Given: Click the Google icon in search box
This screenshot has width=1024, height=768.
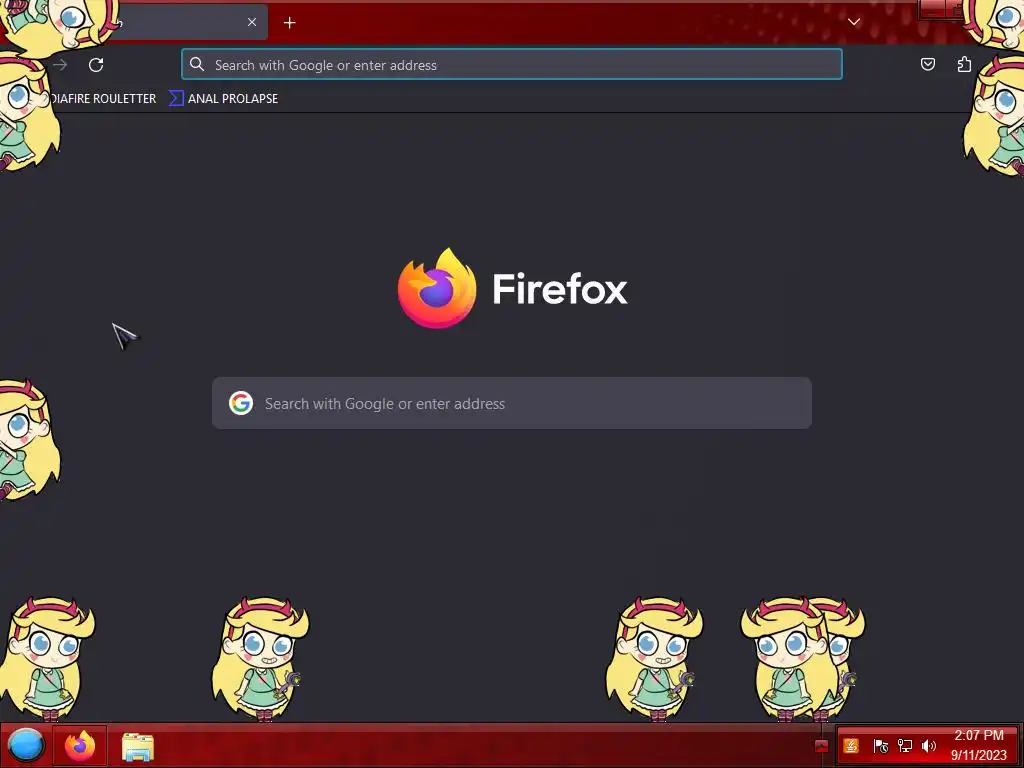Looking at the screenshot, I should click(241, 404).
